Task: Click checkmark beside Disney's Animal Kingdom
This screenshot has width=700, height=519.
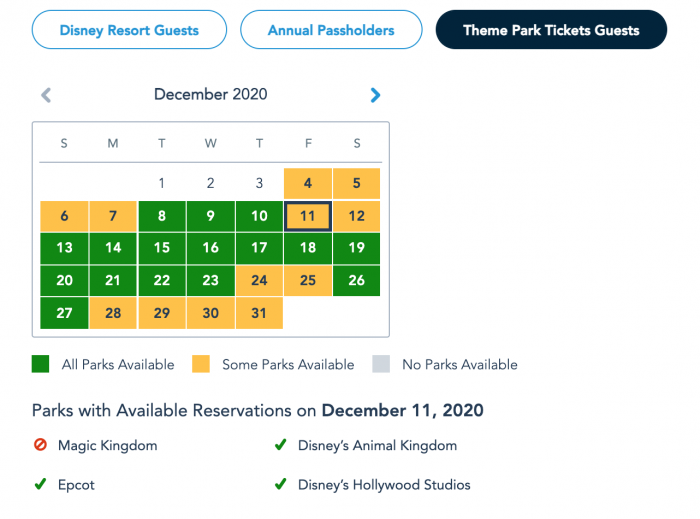Action: click(281, 445)
